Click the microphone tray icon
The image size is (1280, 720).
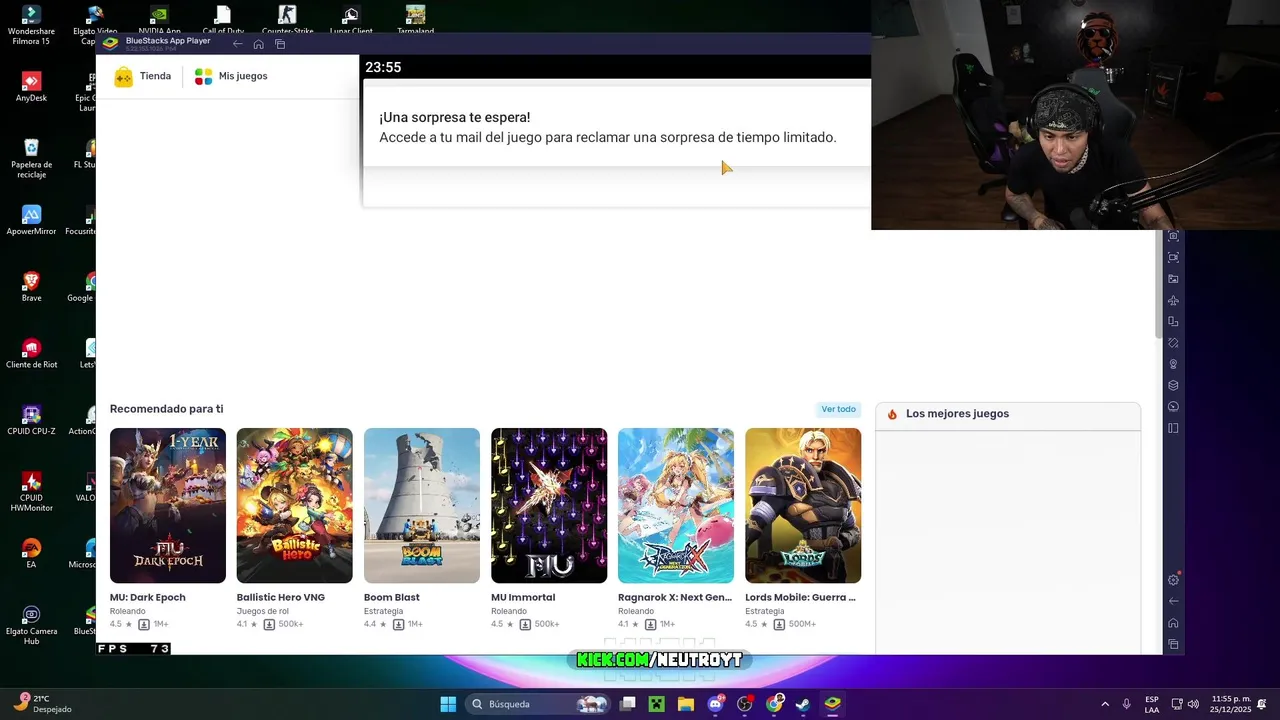1127,704
